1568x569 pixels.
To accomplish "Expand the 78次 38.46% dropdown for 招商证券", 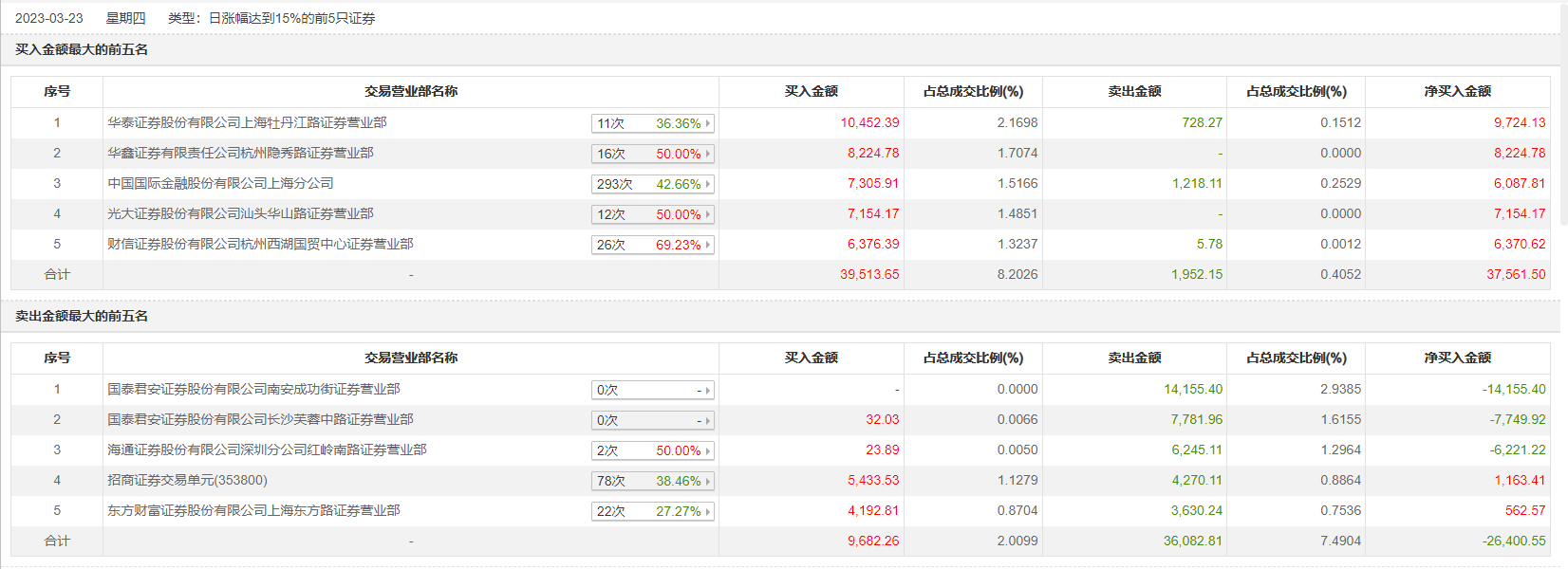I will coord(652,481).
